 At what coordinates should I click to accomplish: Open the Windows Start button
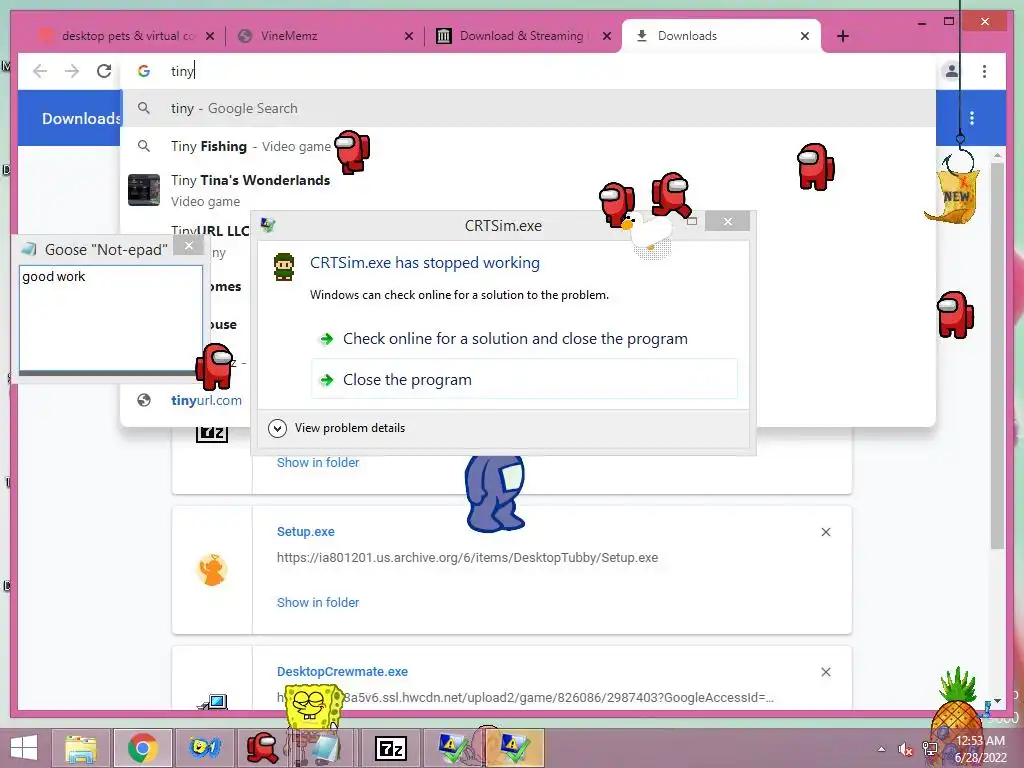pyautogui.click(x=25, y=748)
